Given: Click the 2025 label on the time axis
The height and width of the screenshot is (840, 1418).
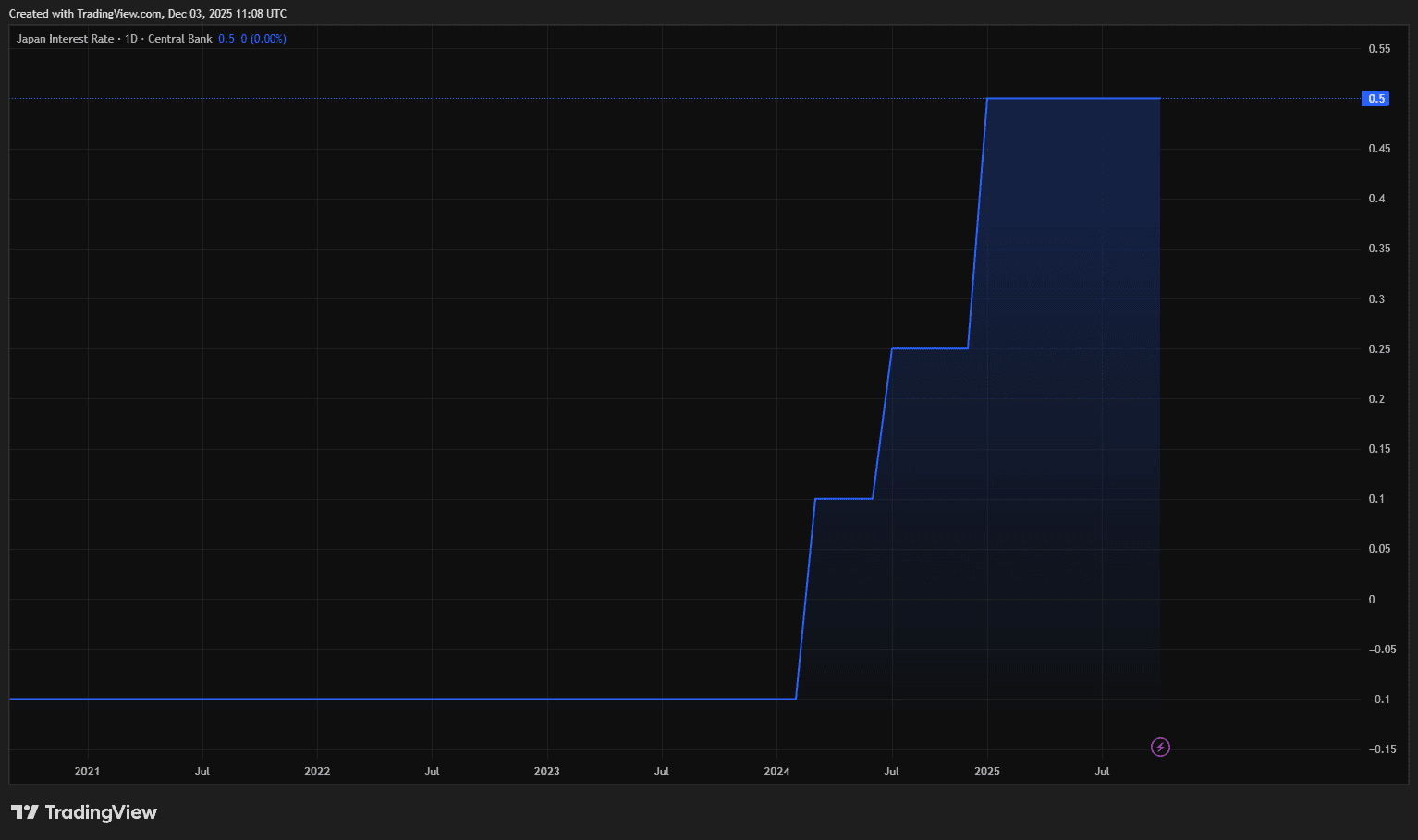Looking at the screenshot, I should (x=987, y=772).
